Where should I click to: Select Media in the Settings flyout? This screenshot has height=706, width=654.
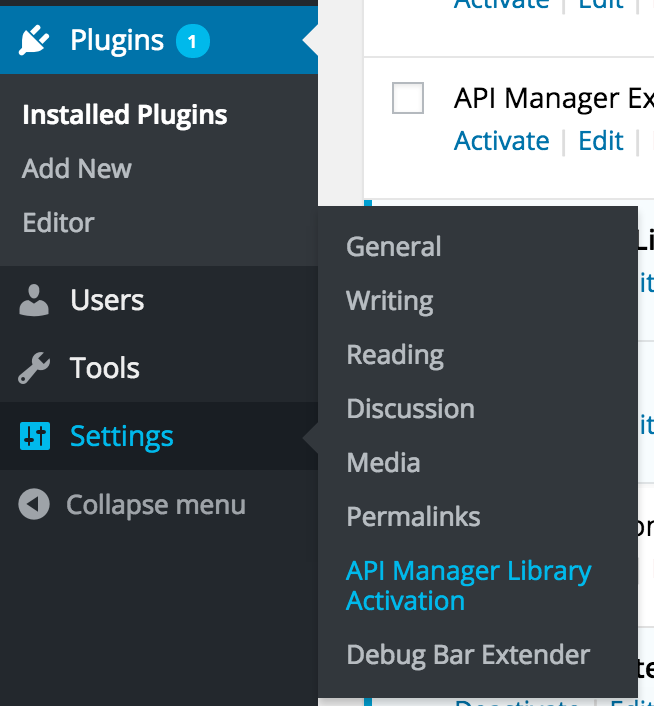(x=383, y=463)
